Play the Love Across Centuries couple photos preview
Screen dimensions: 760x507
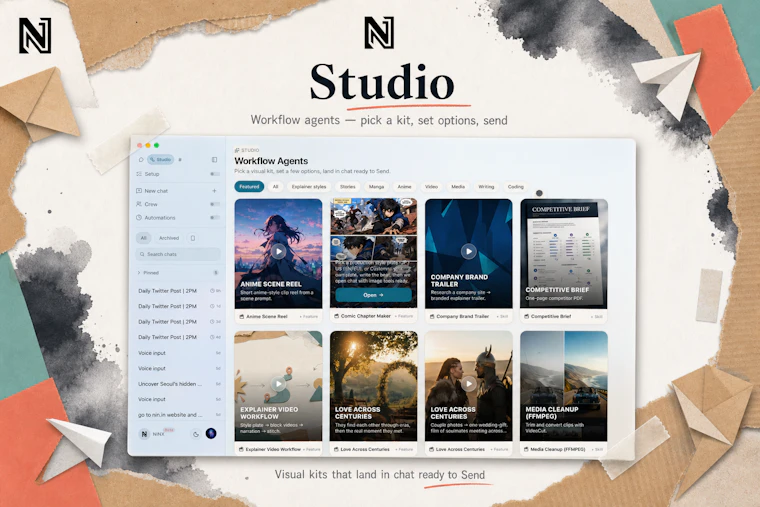pos(468,384)
